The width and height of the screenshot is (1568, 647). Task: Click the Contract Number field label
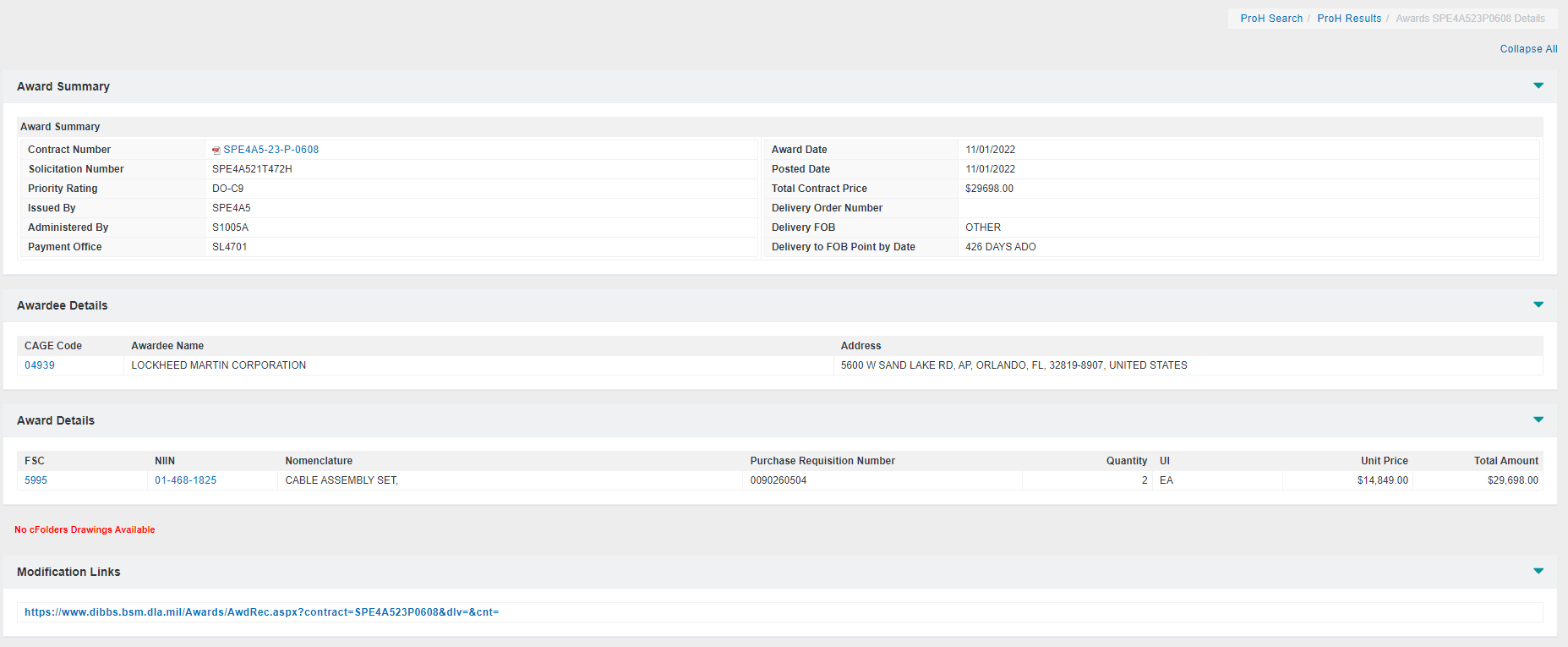point(69,150)
